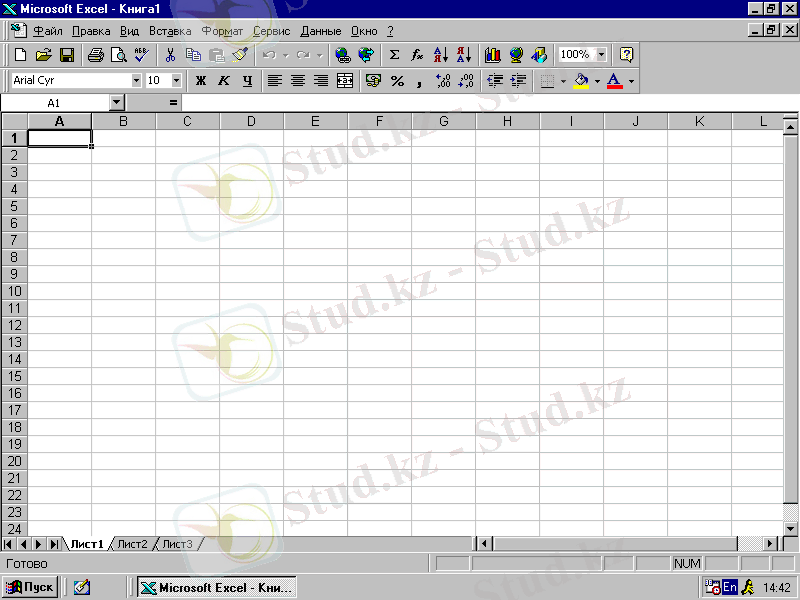800x600 pixels.
Task: Apply red font color A
Action: pos(615,81)
